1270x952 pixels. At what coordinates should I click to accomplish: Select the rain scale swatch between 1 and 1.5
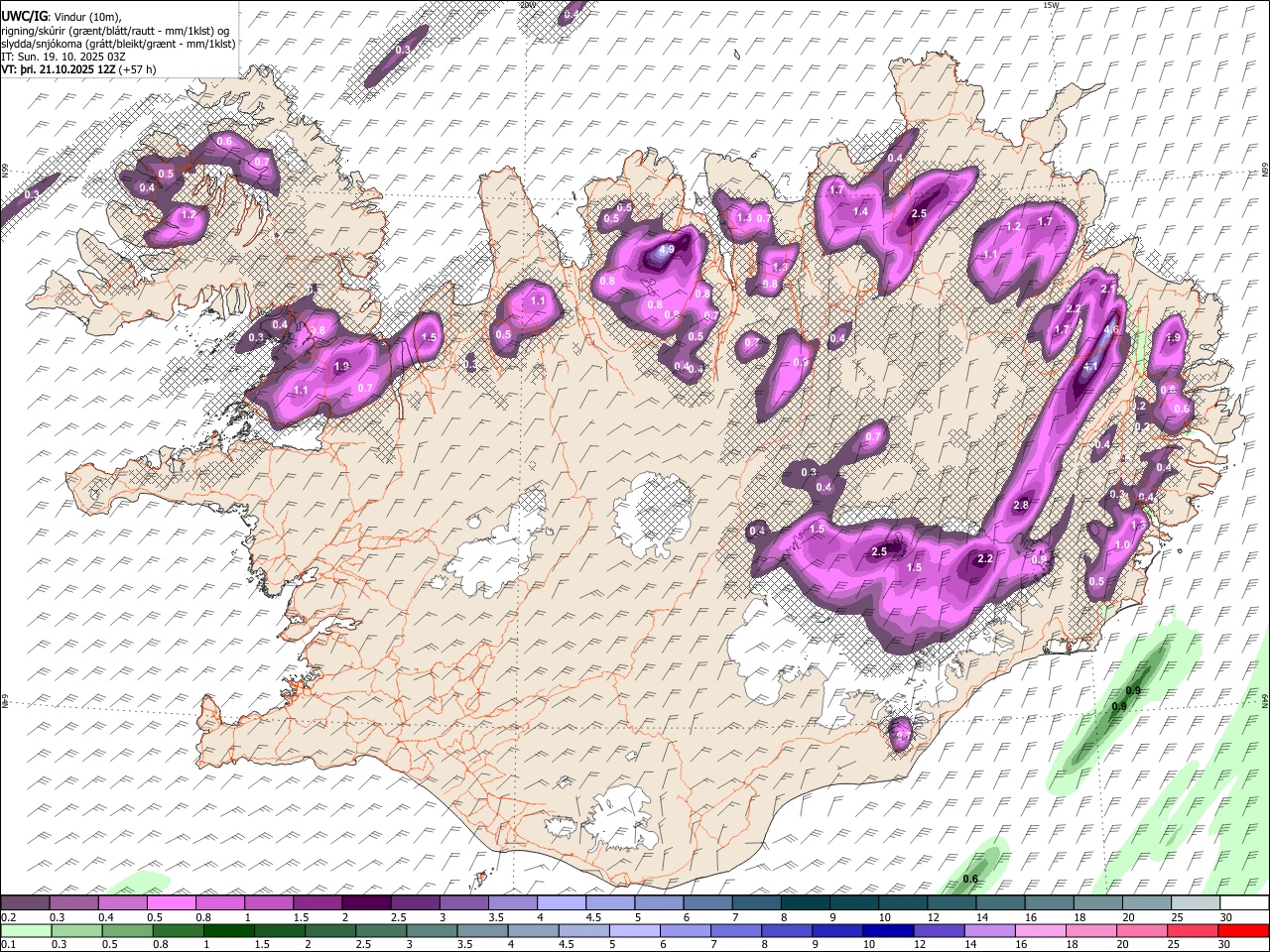229,930
